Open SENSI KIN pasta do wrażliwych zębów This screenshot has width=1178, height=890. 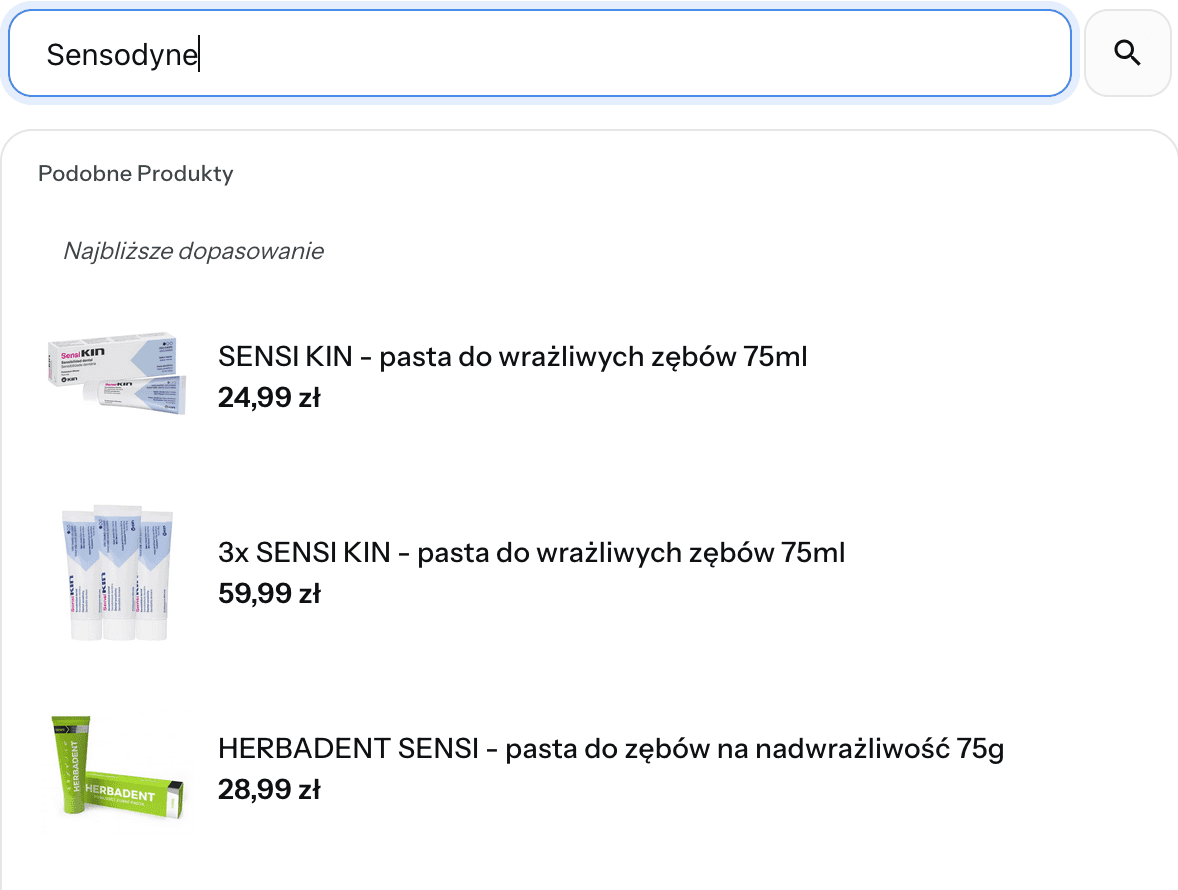point(512,356)
